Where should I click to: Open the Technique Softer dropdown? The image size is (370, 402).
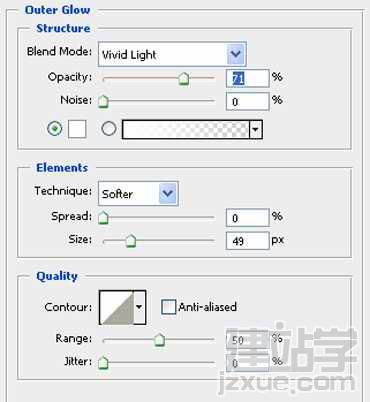pos(138,193)
